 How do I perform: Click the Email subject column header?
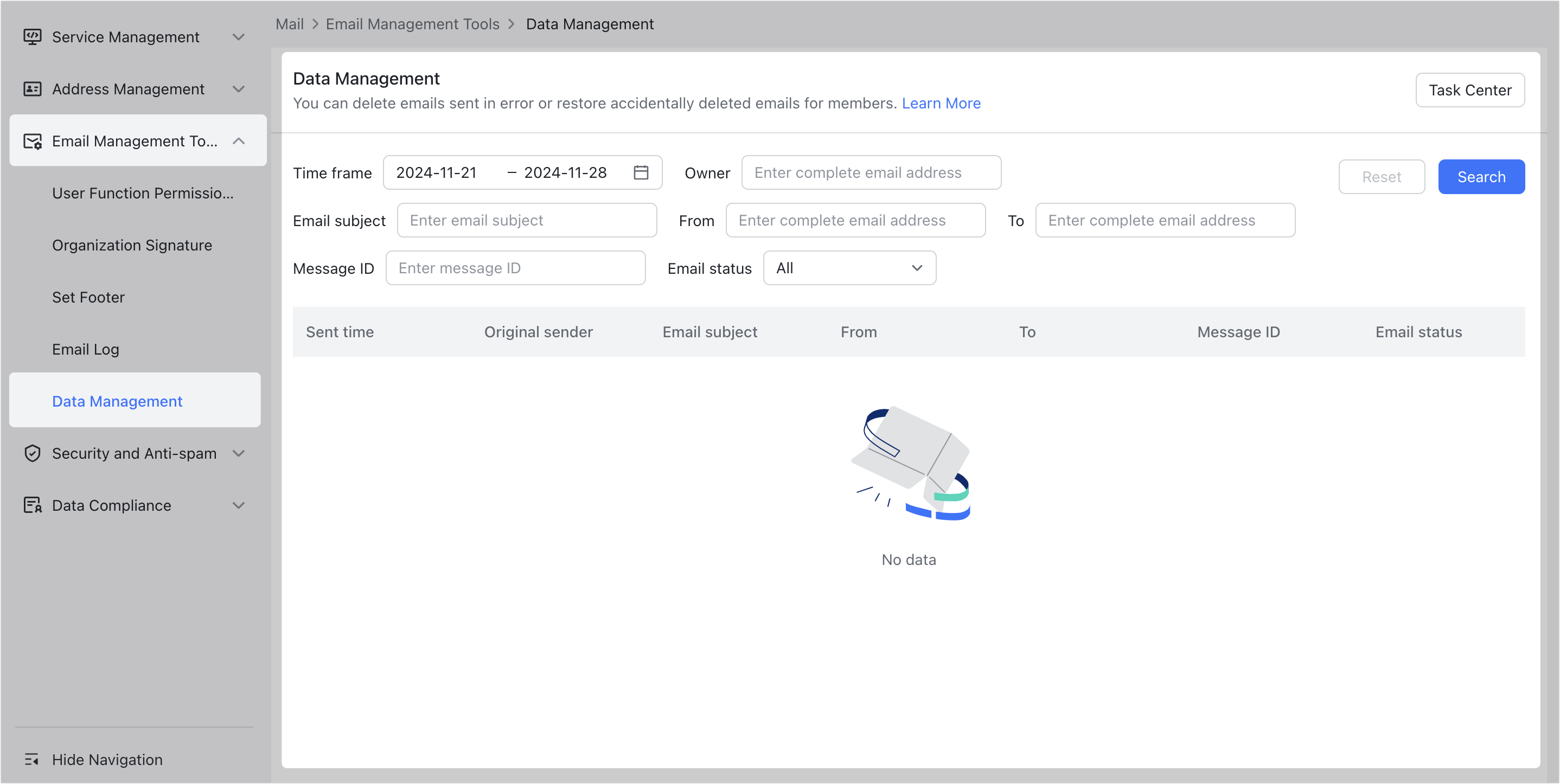[x=709, y=332]
